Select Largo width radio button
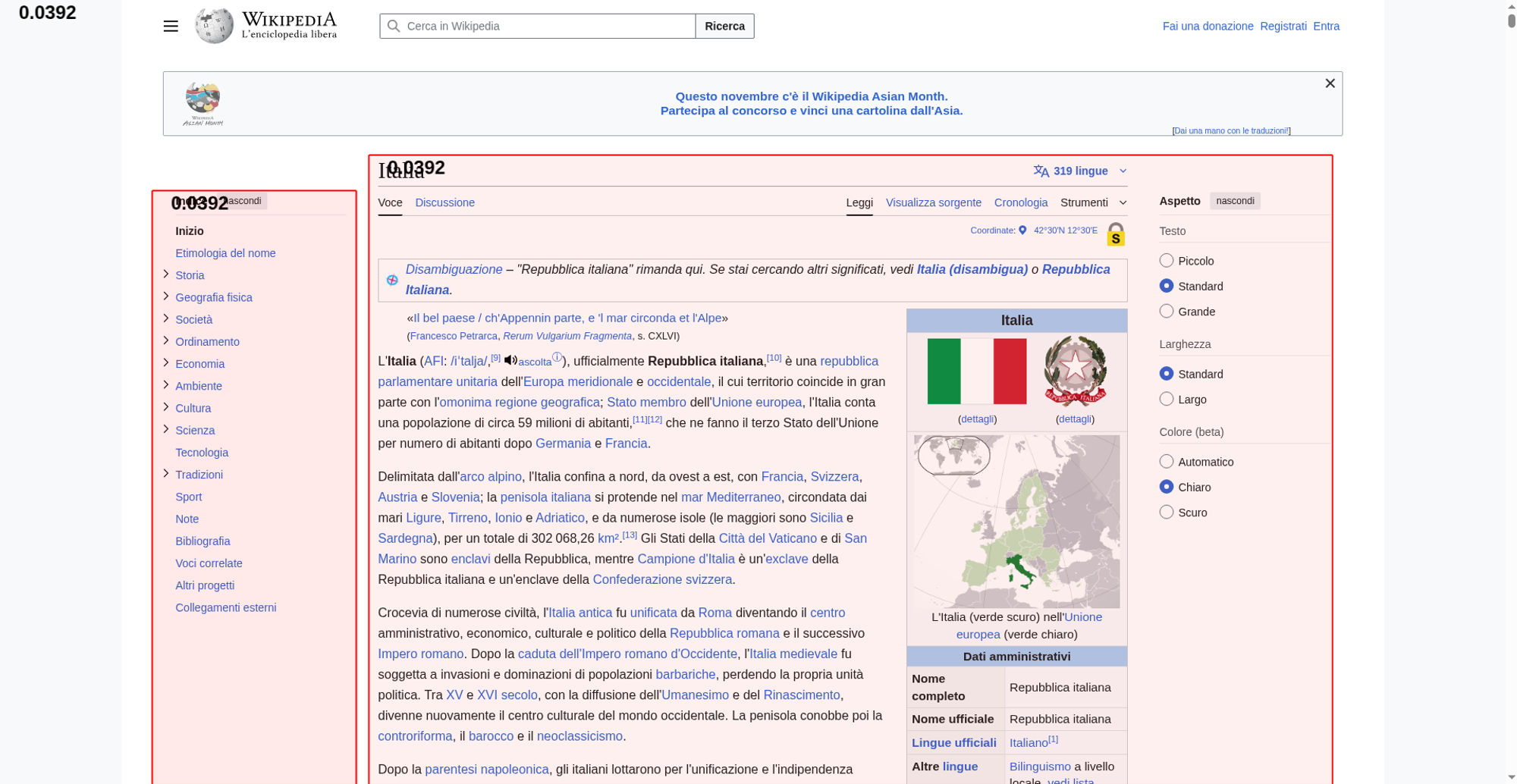The image size is (1517, 784). click(1167, 400)
